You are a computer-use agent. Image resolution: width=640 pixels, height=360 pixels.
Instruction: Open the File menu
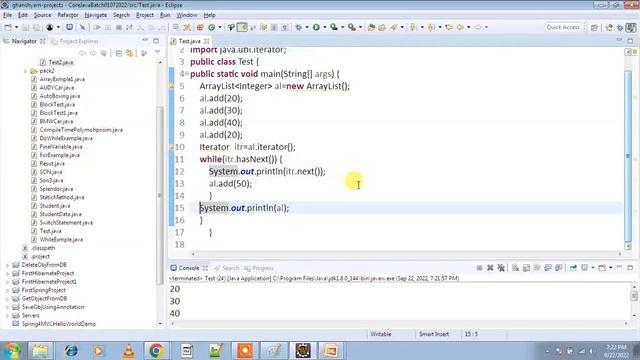7,15
